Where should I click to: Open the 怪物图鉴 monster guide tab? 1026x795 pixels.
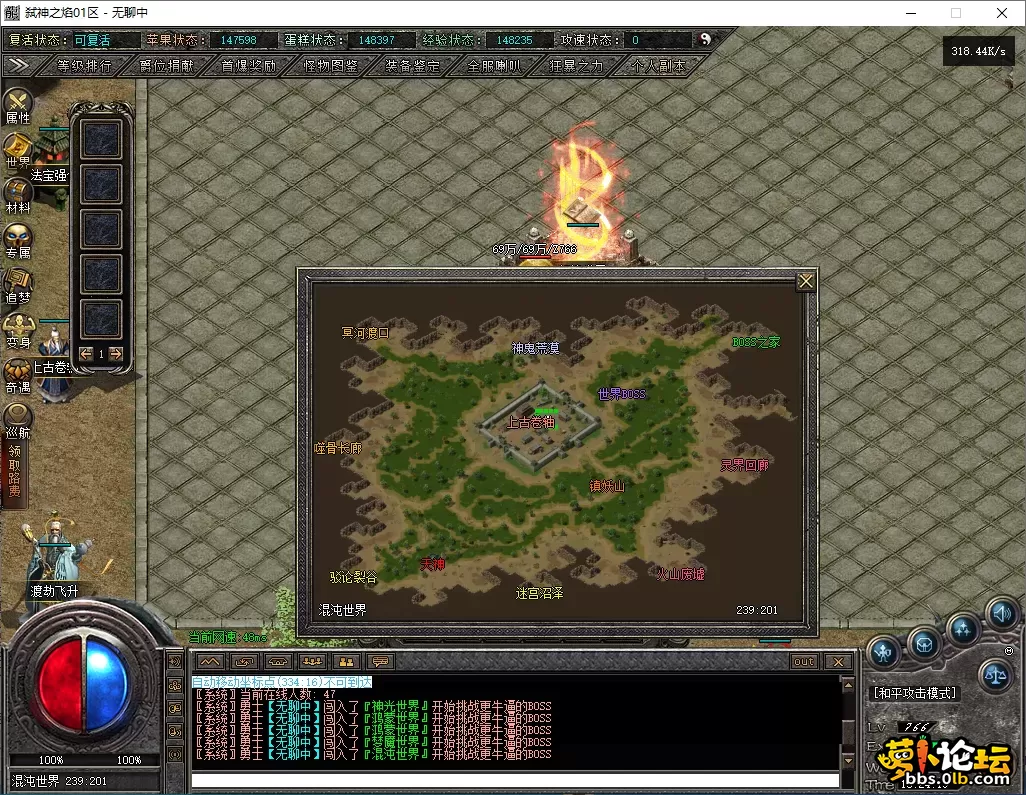(x=330, y=66)
